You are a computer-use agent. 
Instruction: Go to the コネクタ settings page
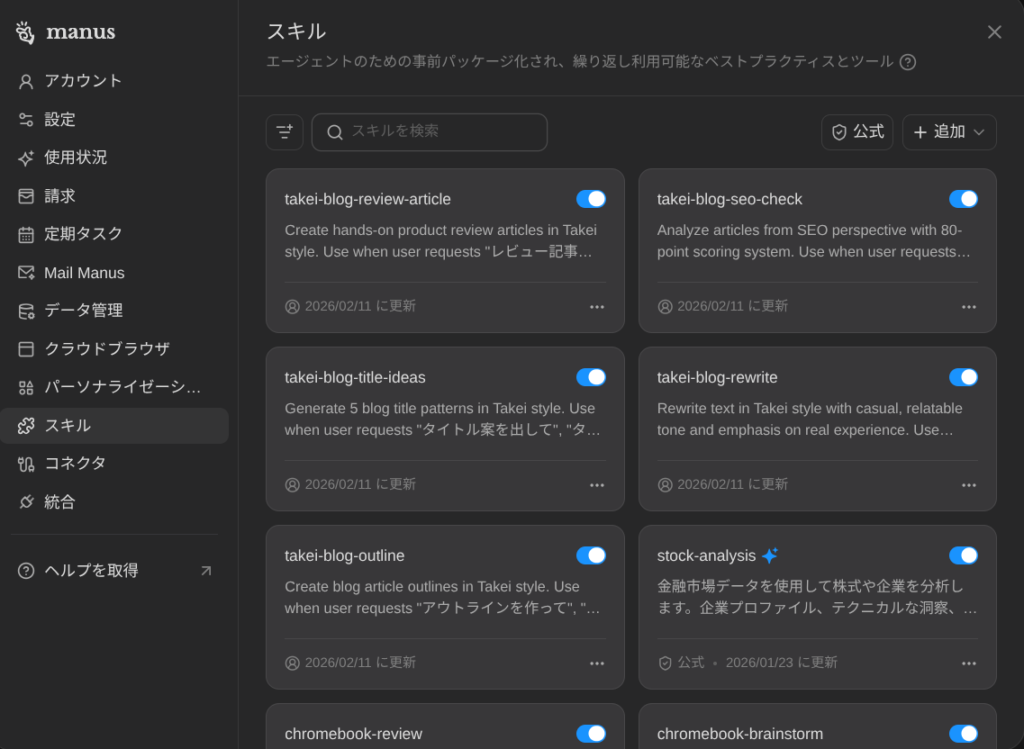pyautogui.click(x=75, y=463)
